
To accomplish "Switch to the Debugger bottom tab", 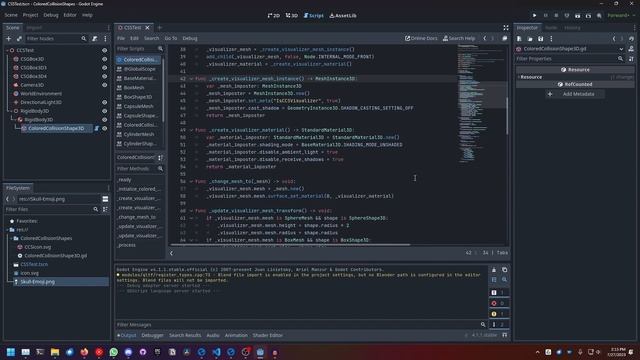I will pyautogui.click(x=152, y=335).
